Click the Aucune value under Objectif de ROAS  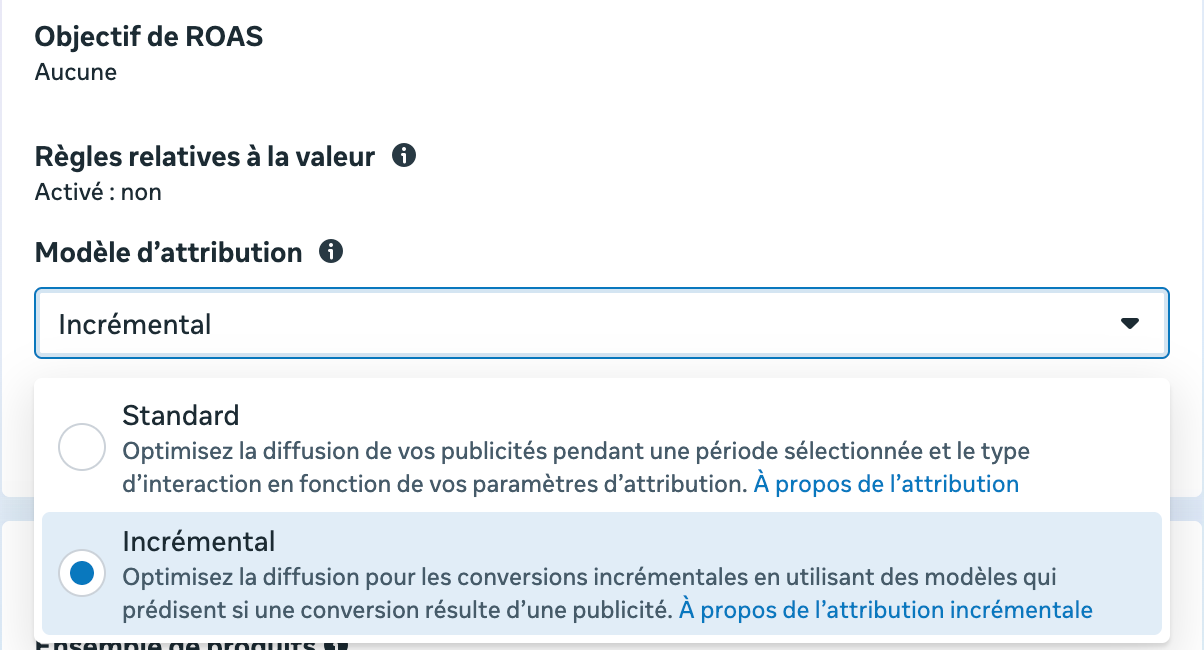76,73
